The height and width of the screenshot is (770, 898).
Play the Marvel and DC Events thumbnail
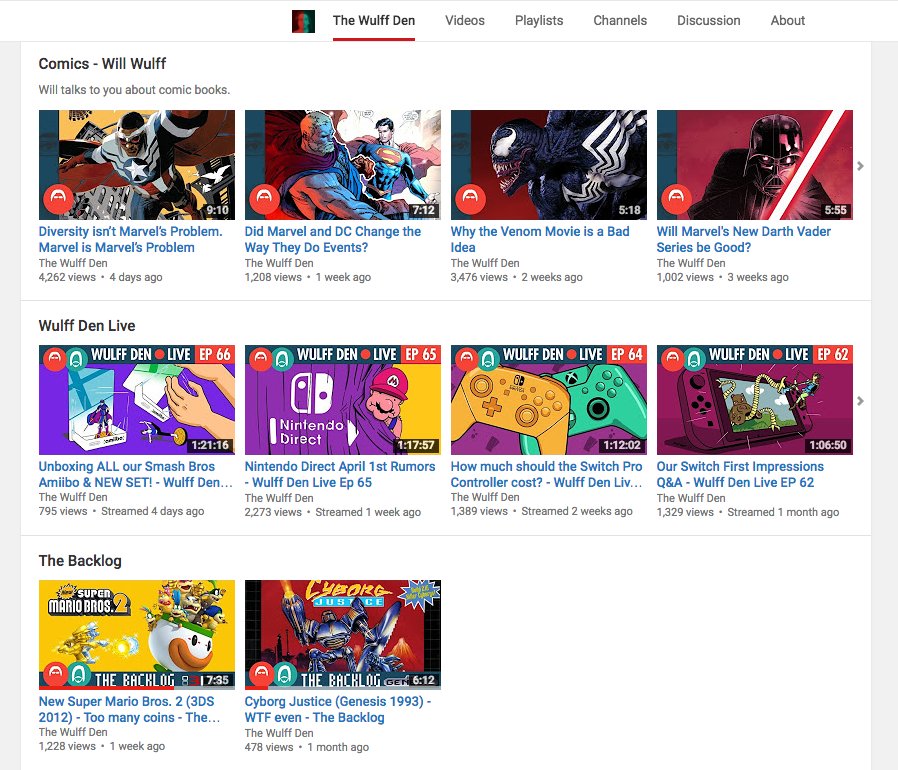pyautogui.click(x=342, y=165)
